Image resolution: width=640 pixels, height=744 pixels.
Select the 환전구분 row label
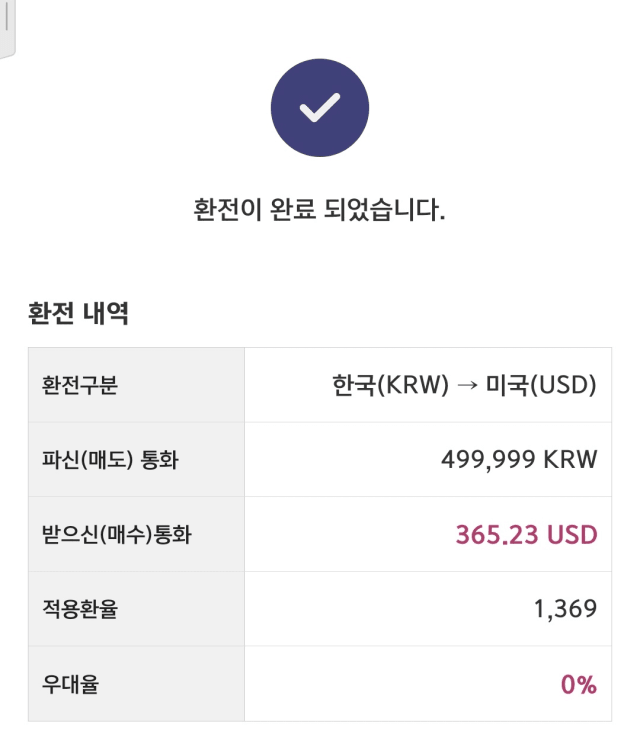(x=80, y=385)
